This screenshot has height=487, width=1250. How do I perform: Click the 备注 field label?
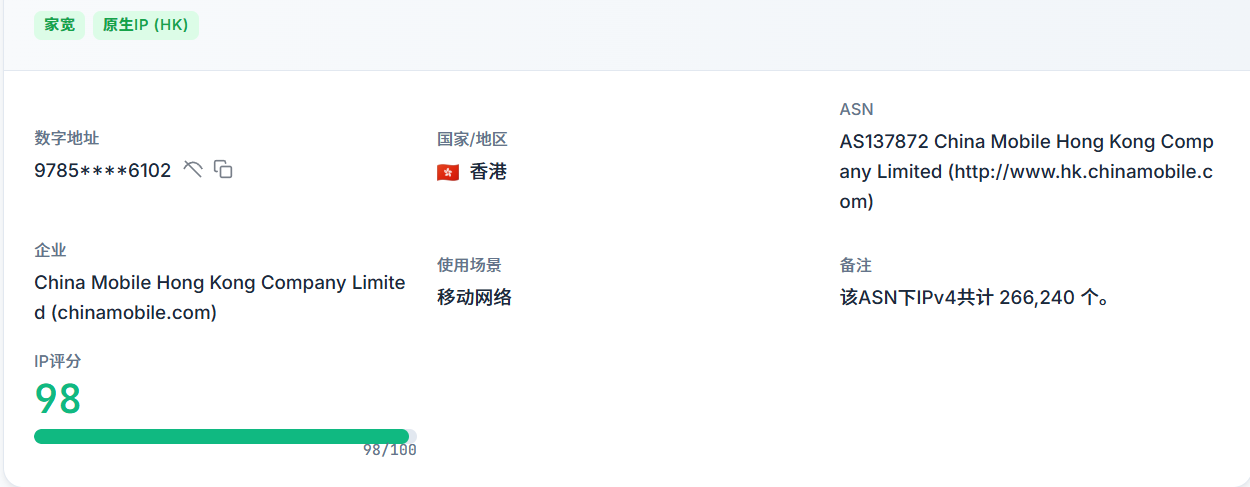point(856,265)
